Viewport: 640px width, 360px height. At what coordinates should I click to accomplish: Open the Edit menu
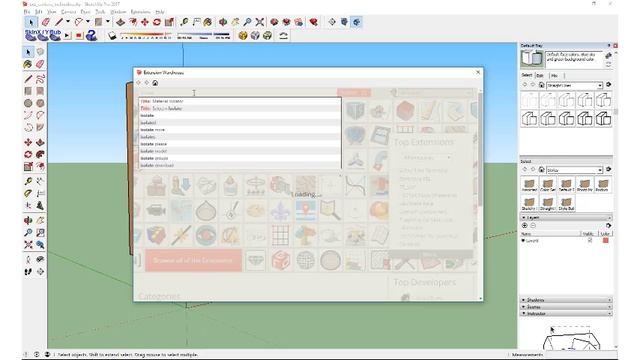click(x=38, y=12)
